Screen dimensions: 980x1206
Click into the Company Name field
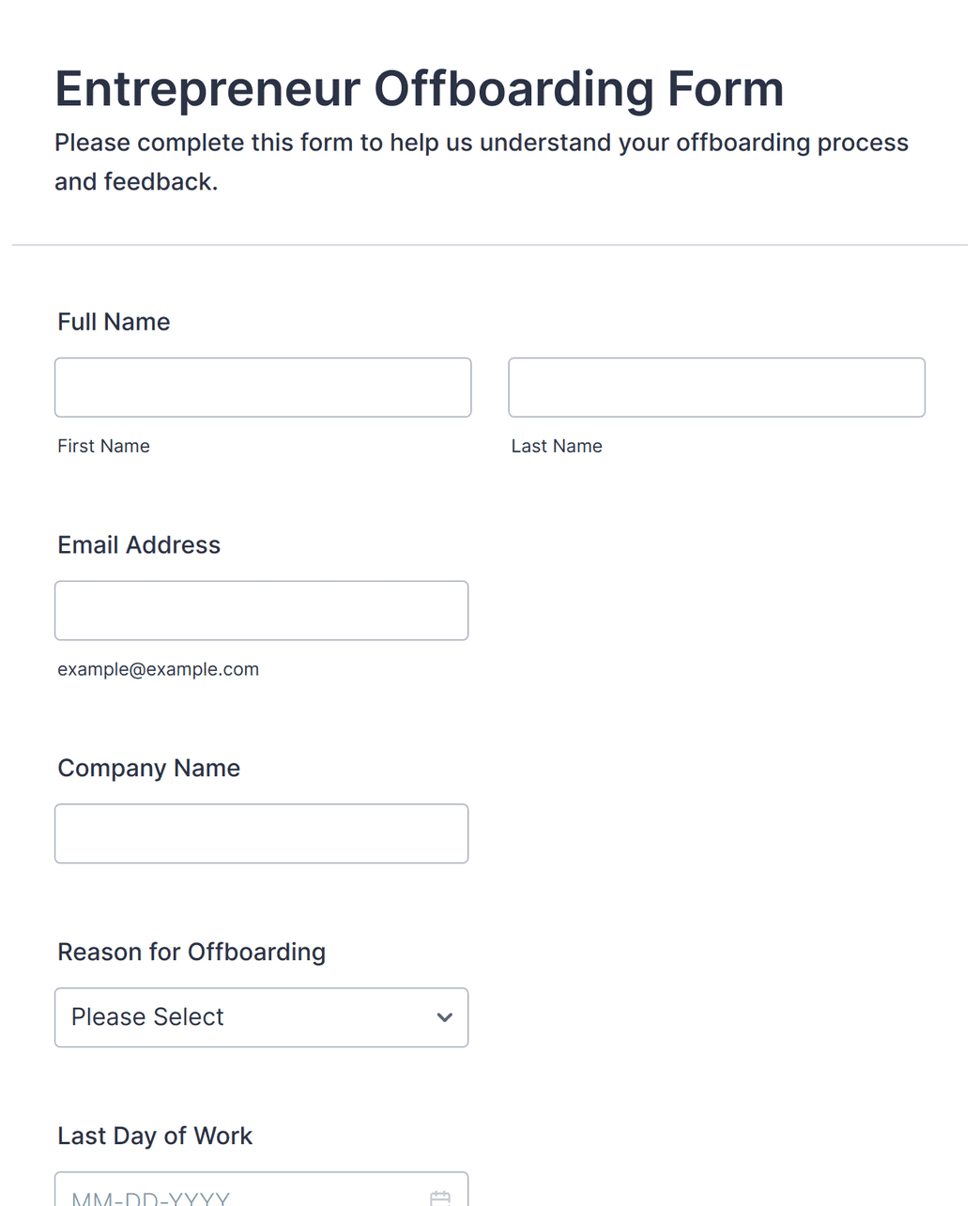pos(261,833)
